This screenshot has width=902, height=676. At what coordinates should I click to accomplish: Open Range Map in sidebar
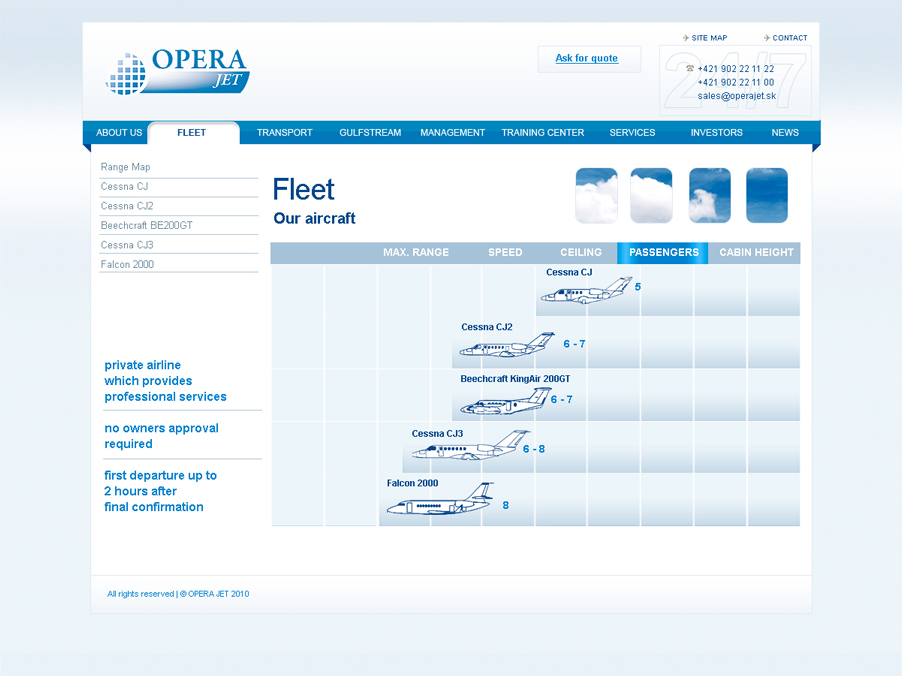pyautogui.click(x=125, y=167)
